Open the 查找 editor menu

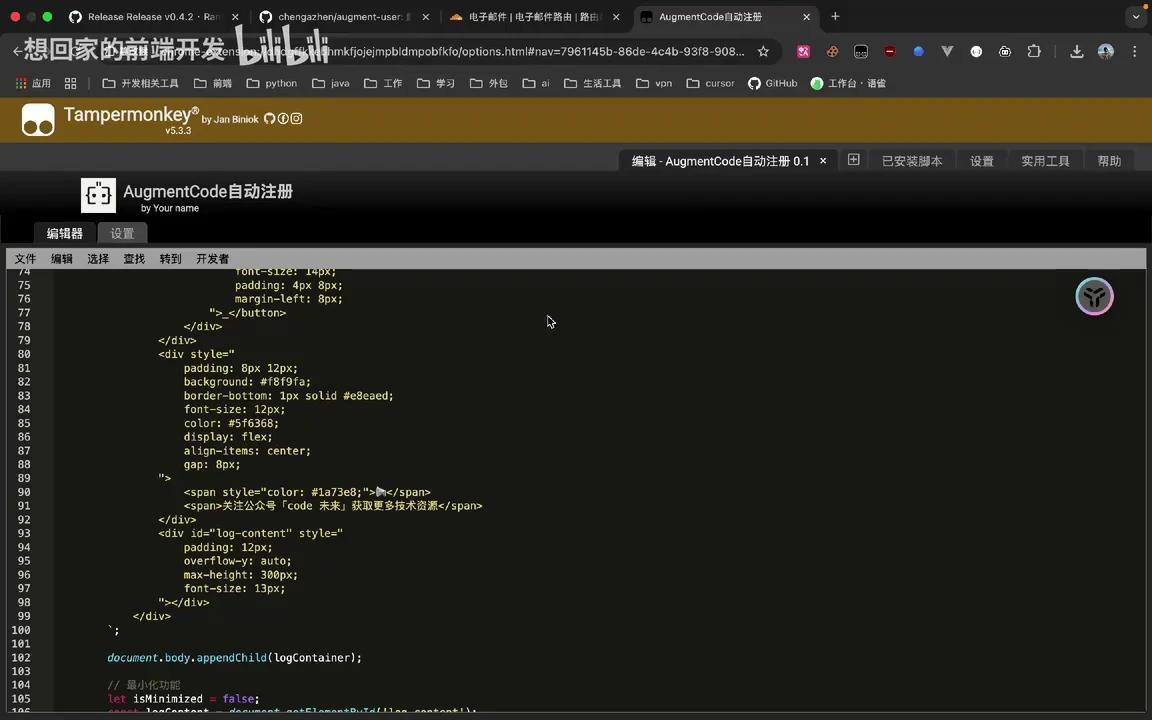pyautogui.click(x=134, y=259)
